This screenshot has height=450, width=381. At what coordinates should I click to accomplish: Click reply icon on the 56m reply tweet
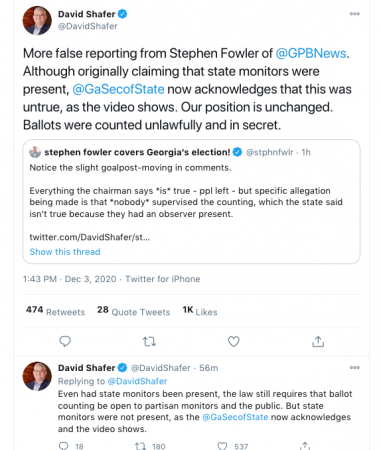click(x=63, y=446)
